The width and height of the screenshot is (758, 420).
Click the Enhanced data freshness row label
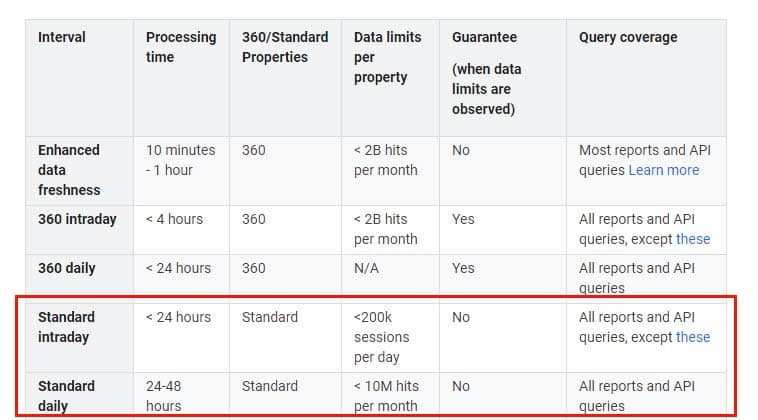pyautogui.click(x=69, y=170)
